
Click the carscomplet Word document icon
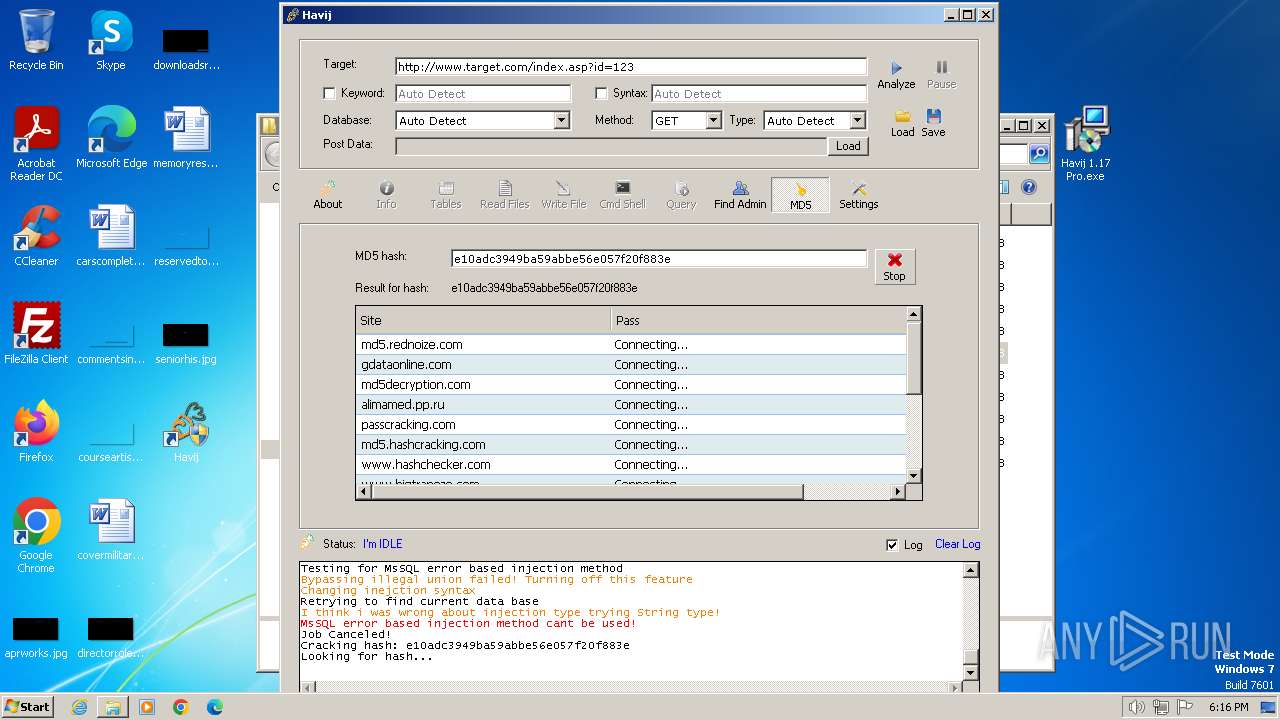[111, 236]
